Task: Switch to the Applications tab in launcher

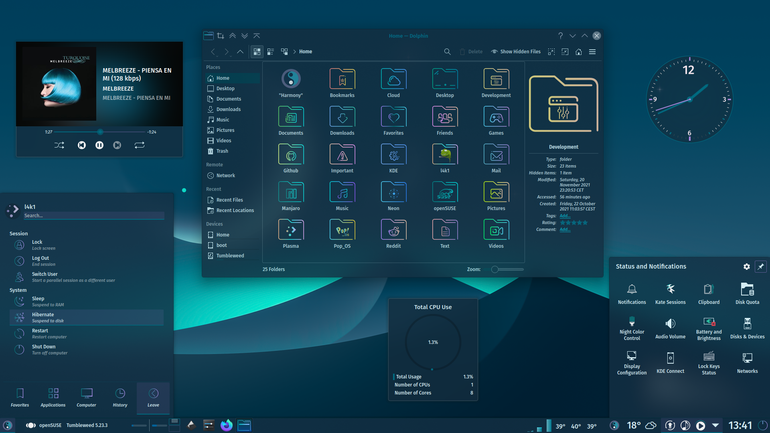Action: 53,397
